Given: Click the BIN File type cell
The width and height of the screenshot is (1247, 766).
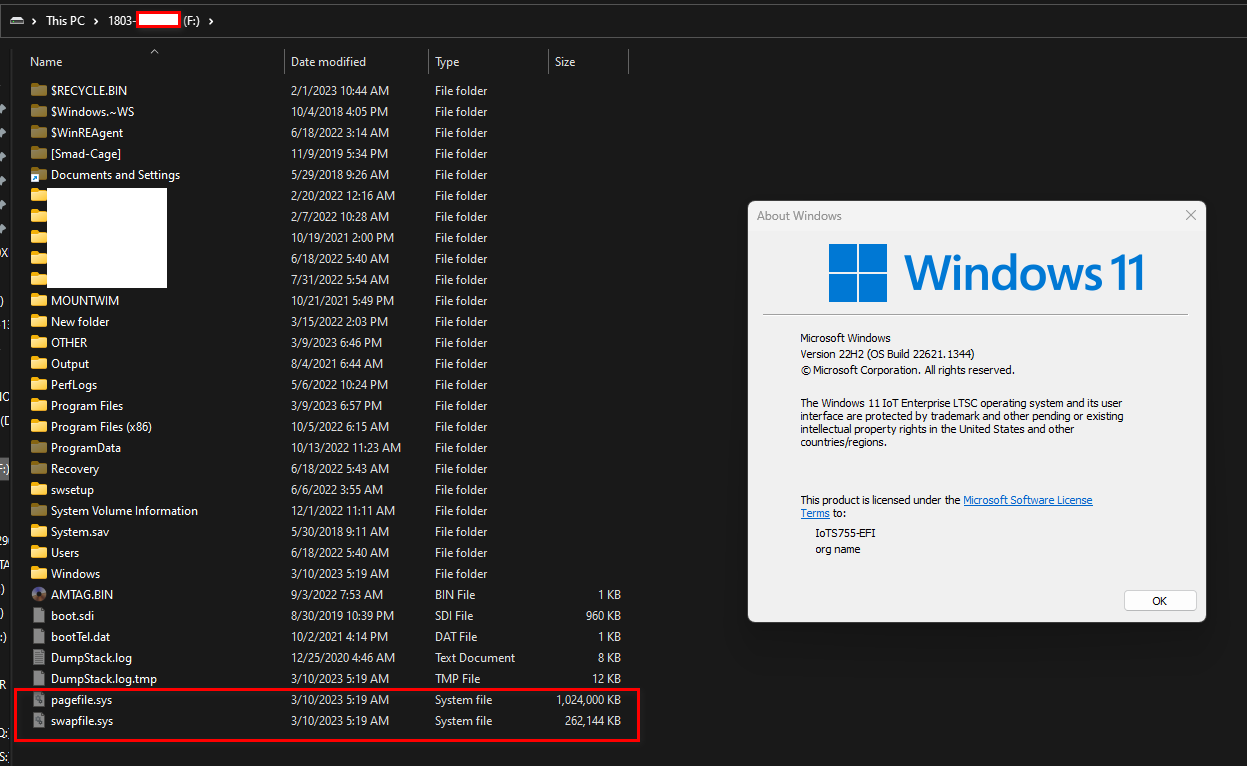Looking at the screenshot, I should [454, 594].
